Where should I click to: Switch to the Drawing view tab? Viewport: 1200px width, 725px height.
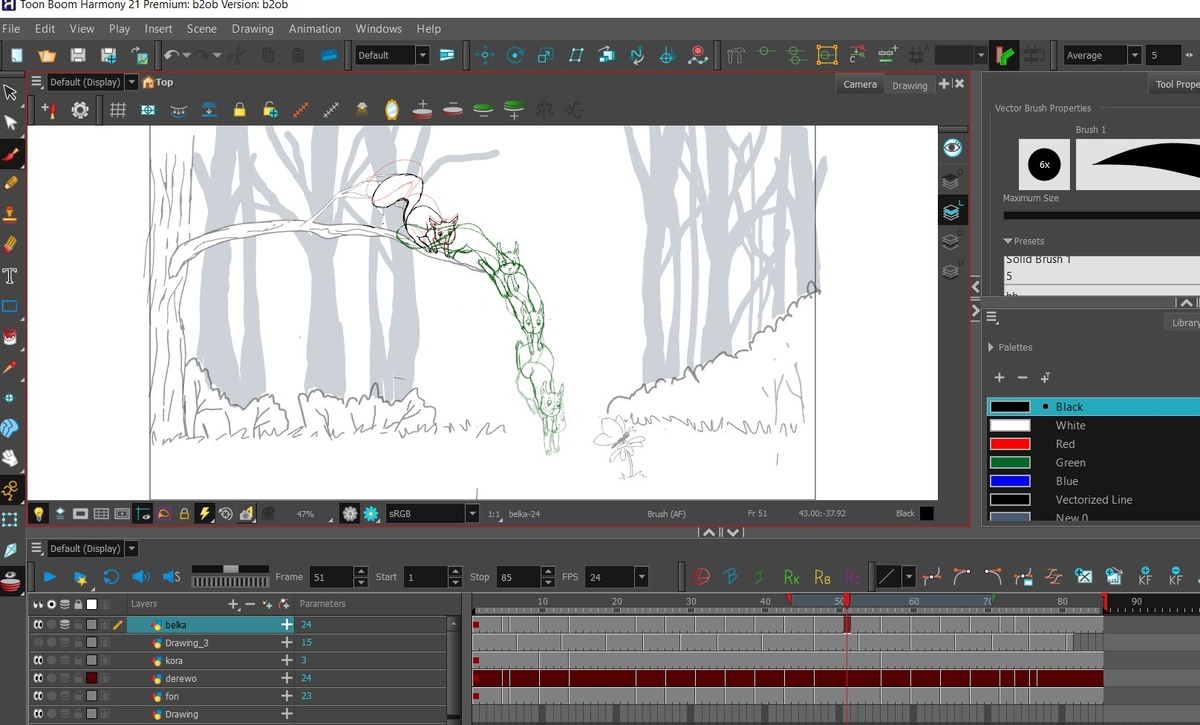[910, 86]
